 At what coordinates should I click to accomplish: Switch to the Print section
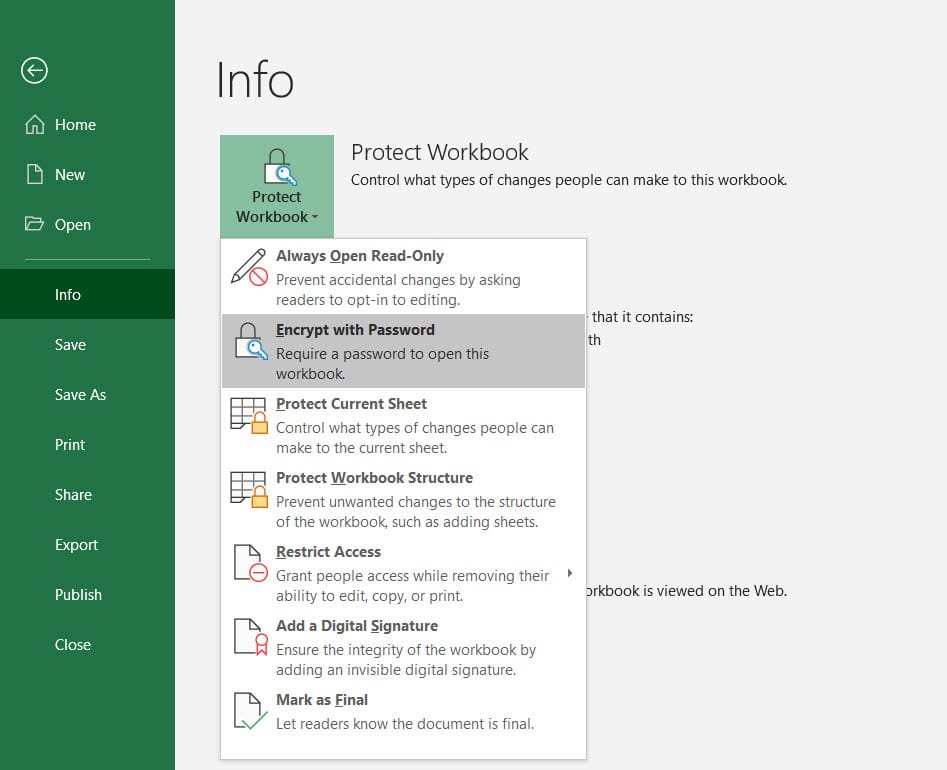click(68, 444)
